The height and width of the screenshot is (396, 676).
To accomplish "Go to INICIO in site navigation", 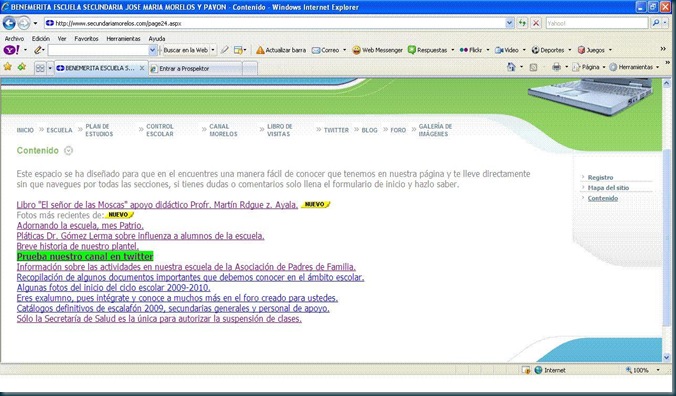I will [25, 130].
